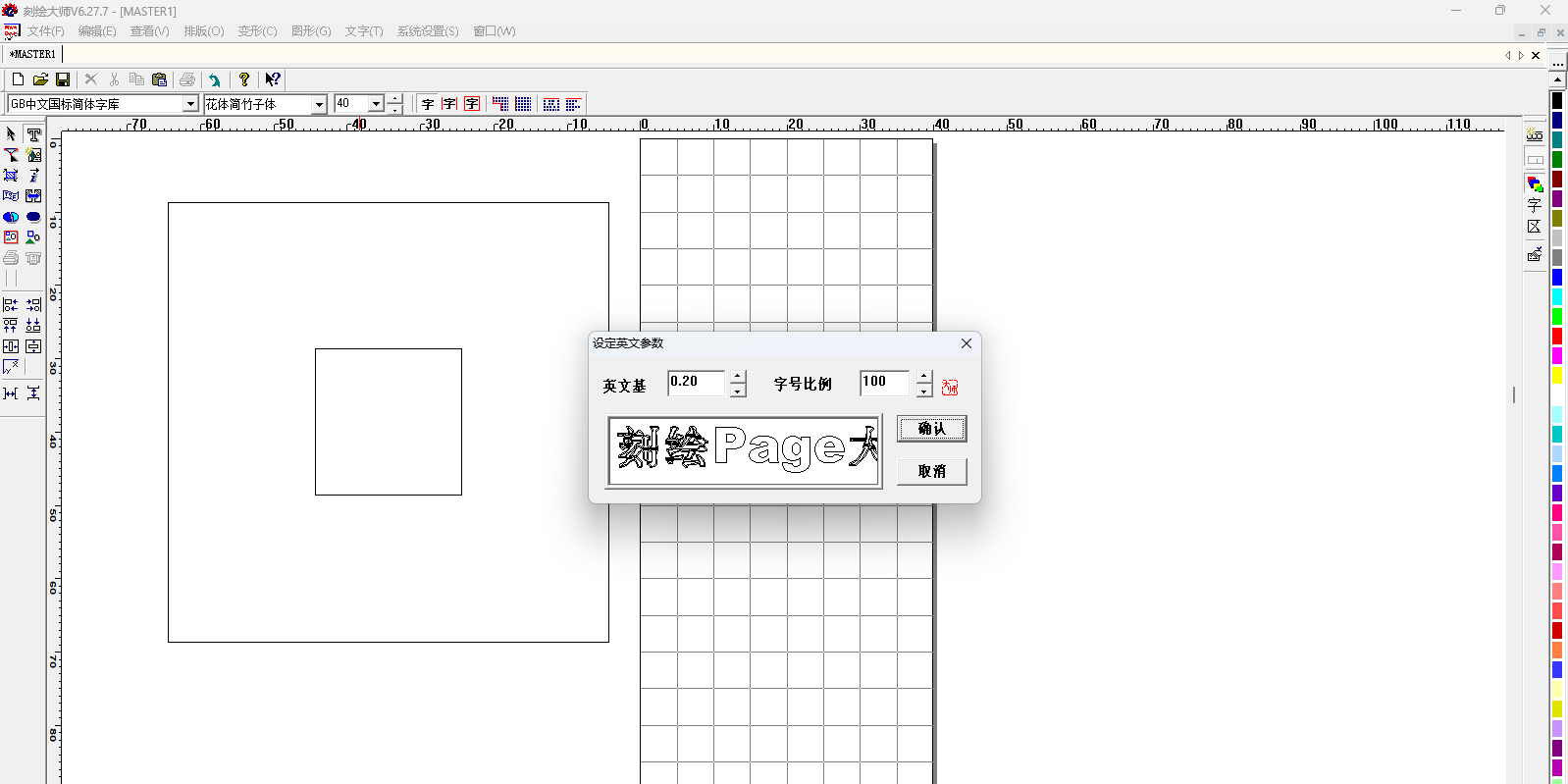Pick the yellow color swatch in palette
Viewport: 1568px width, 784px height.
tap(1557, 376)
